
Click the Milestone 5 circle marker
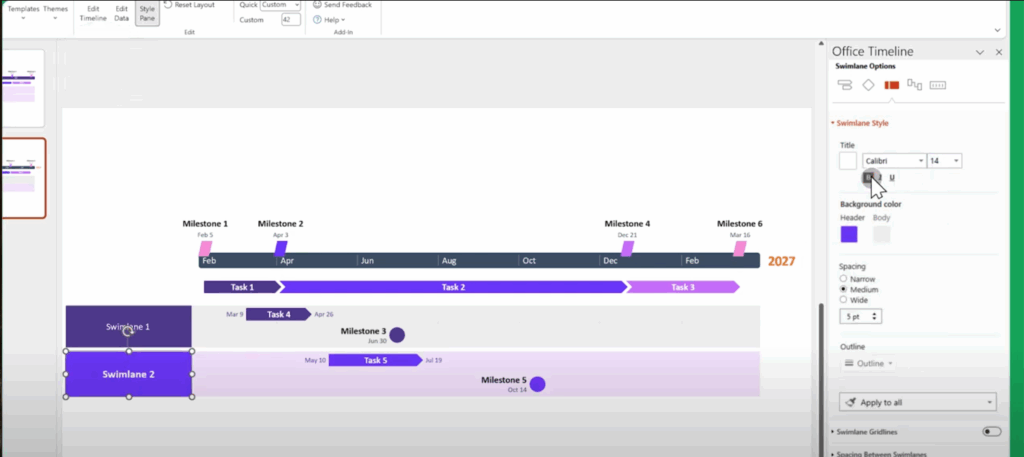pyautogui.click(x=537, y=384)
